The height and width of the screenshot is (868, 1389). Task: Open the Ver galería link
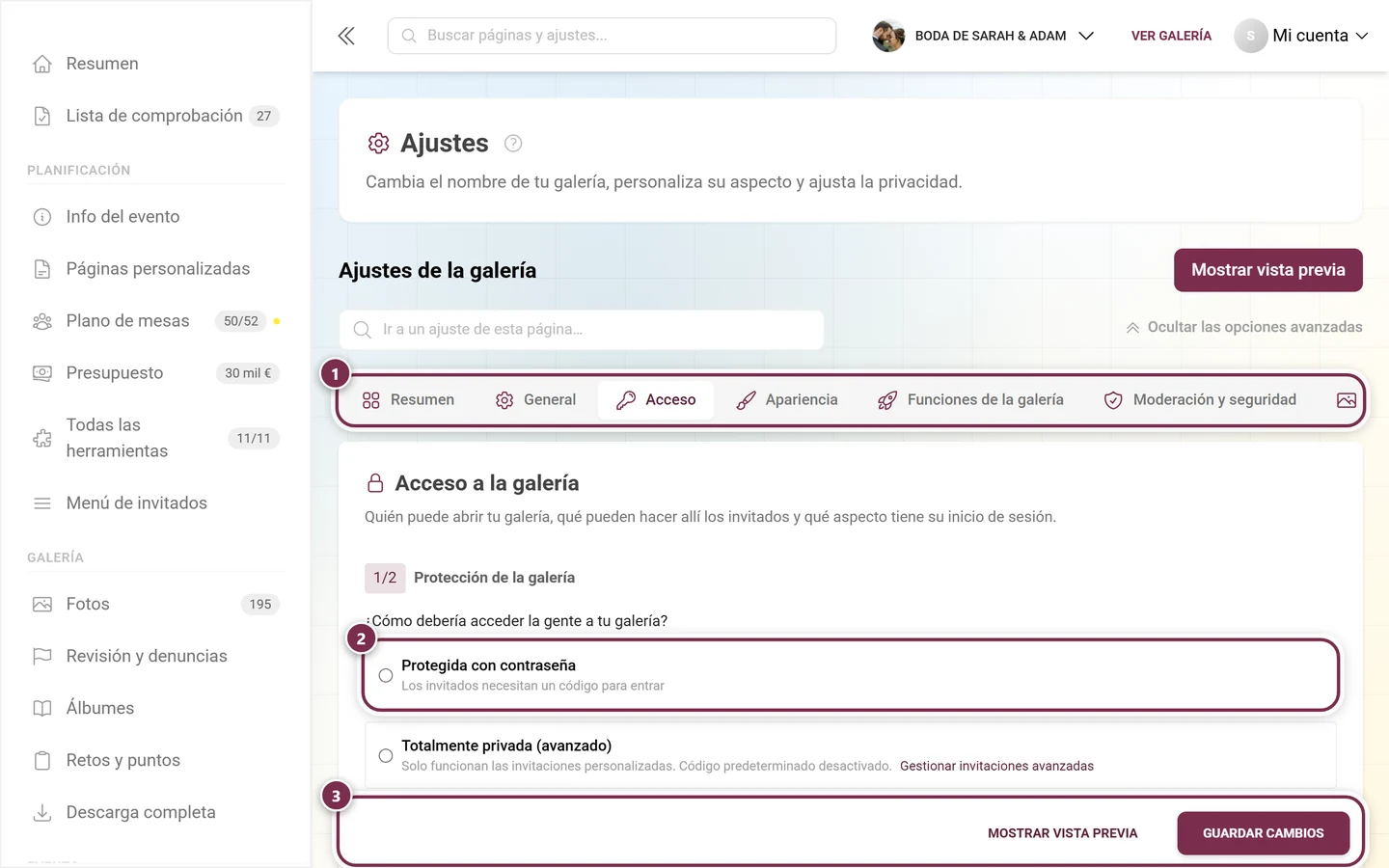pyautogui.click(x=1171, y=36)
